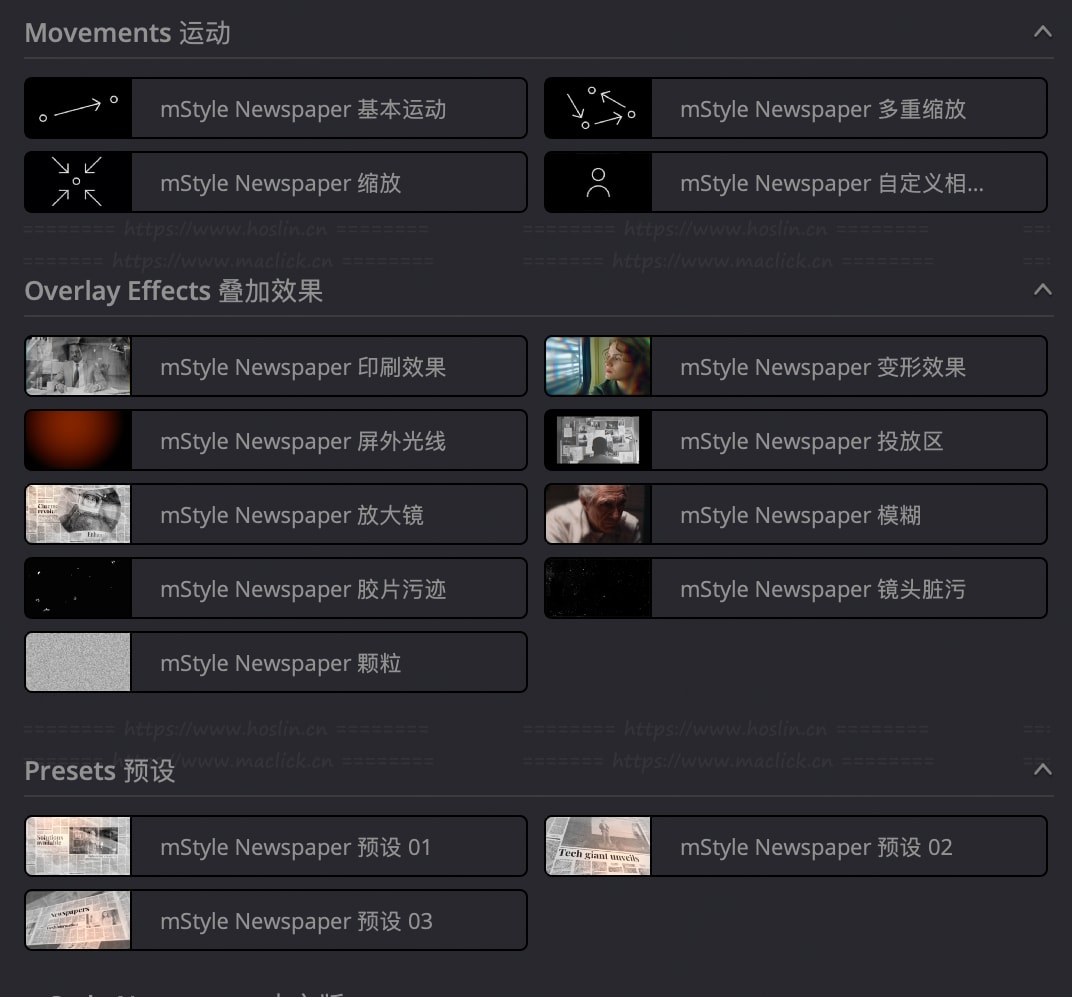Open mStyle Newspaper 多重缩放 effect
Viewport: 1072px width, 997px height.
pyautogui.click(x=796, y=108)
